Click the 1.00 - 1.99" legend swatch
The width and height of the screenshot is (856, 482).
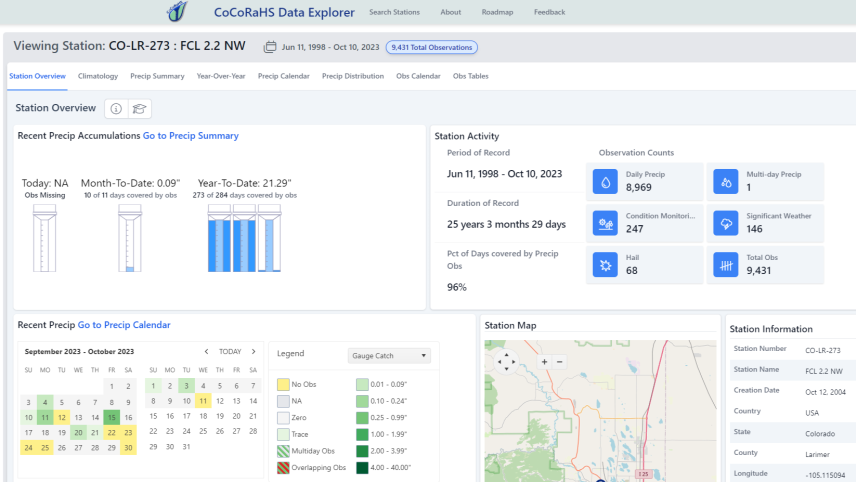pos(362,435)
